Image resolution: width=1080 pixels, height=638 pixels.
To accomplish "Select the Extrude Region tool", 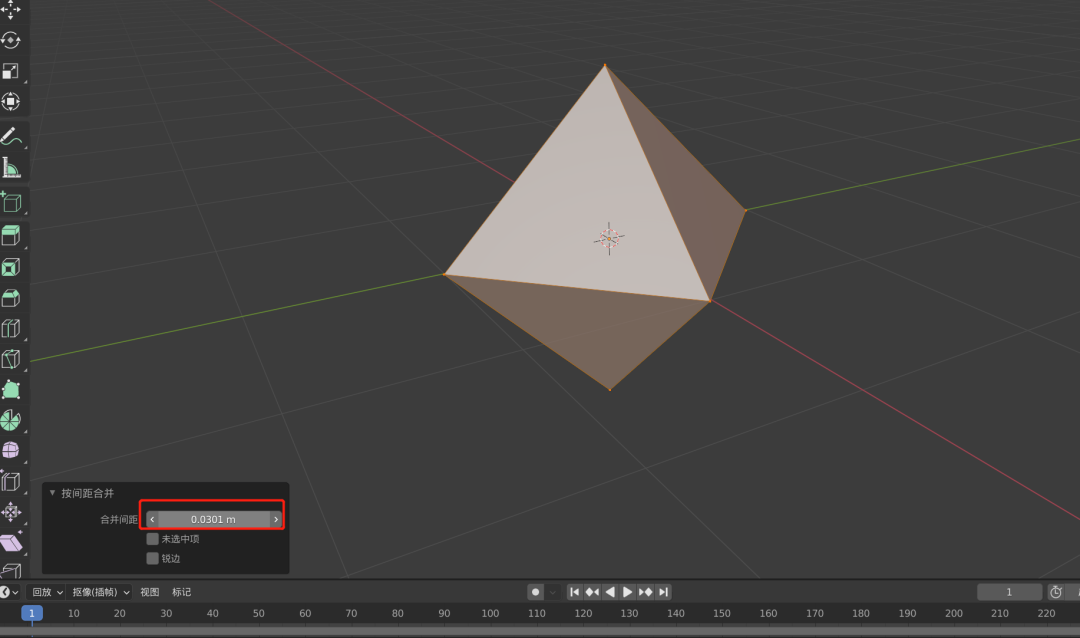I will pos(10,236).
